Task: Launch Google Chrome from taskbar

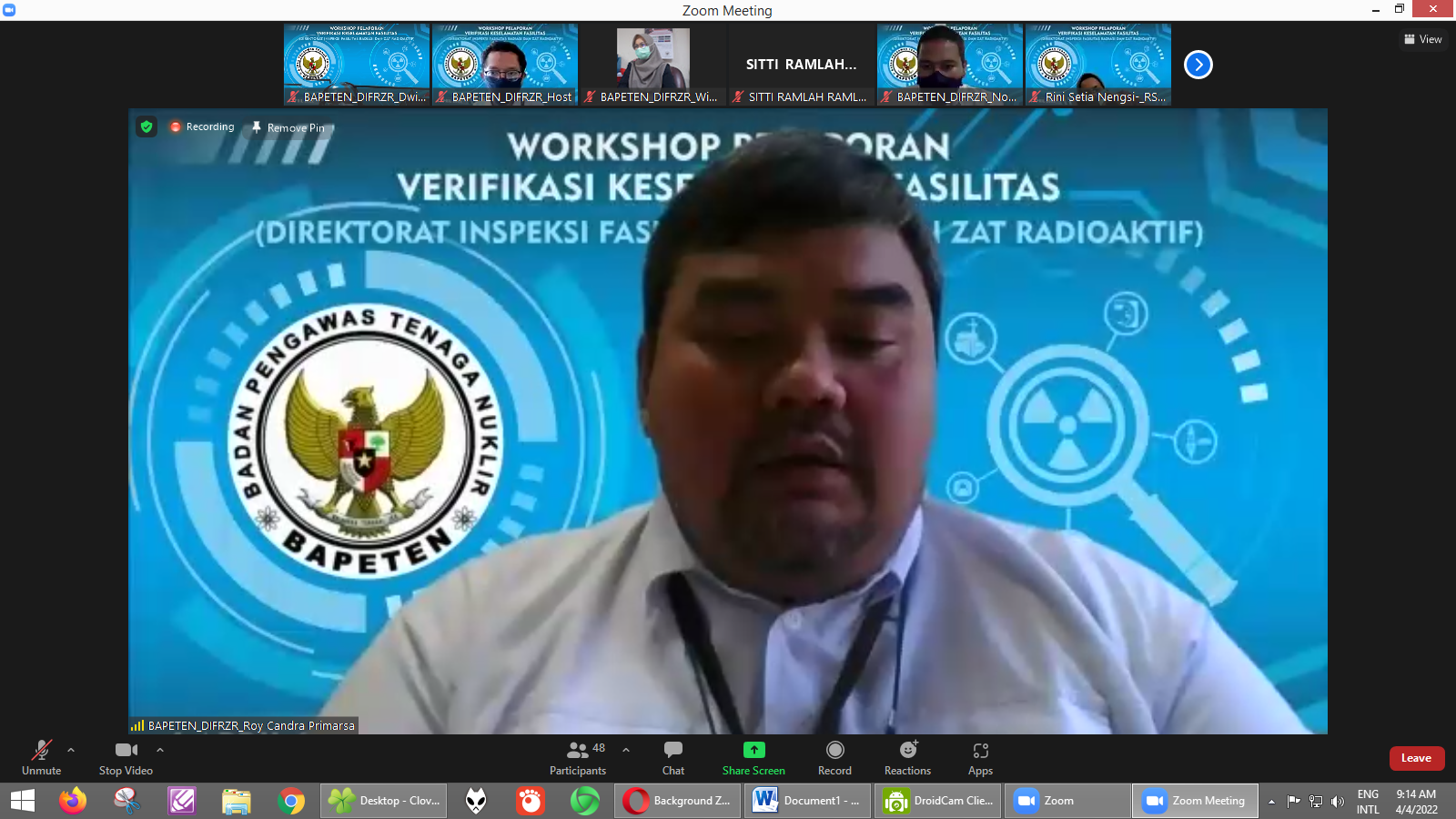Action: (x=291, y=801)
